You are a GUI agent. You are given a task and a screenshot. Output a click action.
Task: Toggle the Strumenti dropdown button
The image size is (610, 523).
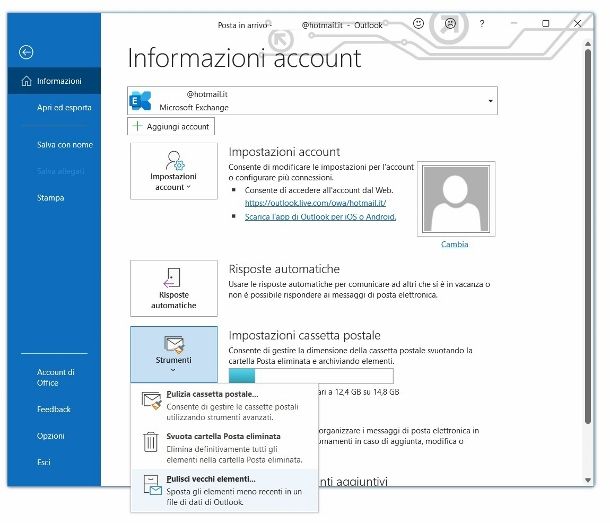pyautogui.click(x=174, y=355)
